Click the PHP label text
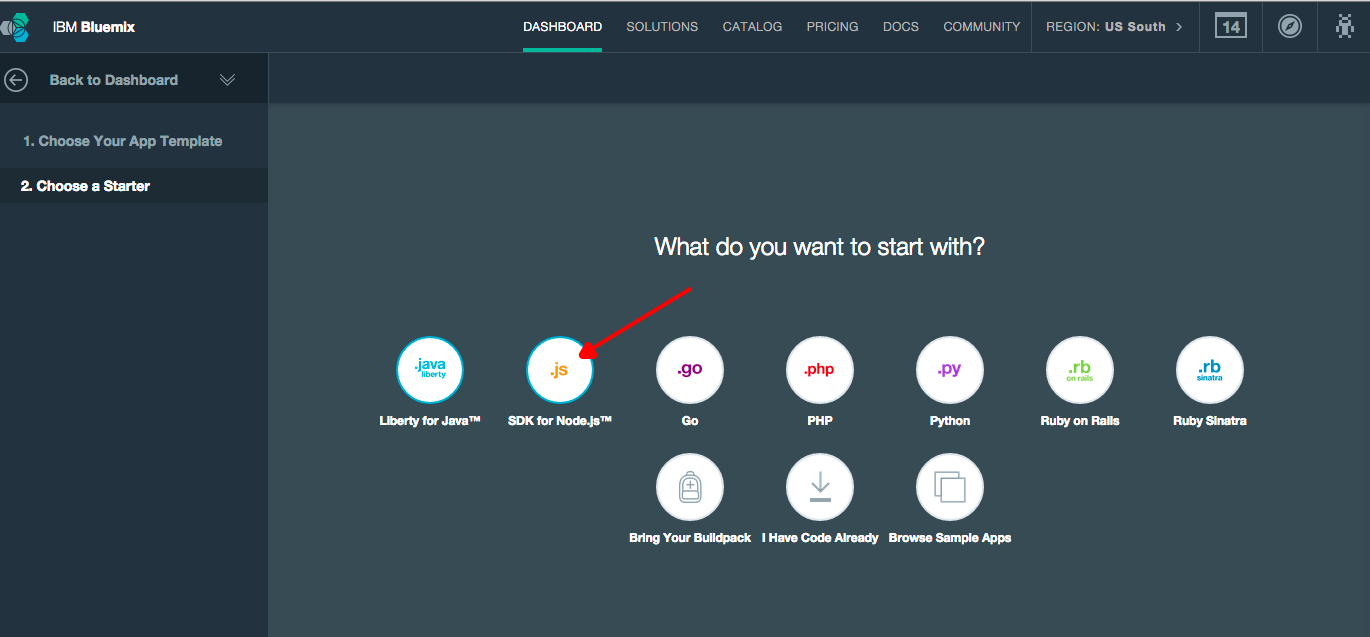 click(820, 421)
